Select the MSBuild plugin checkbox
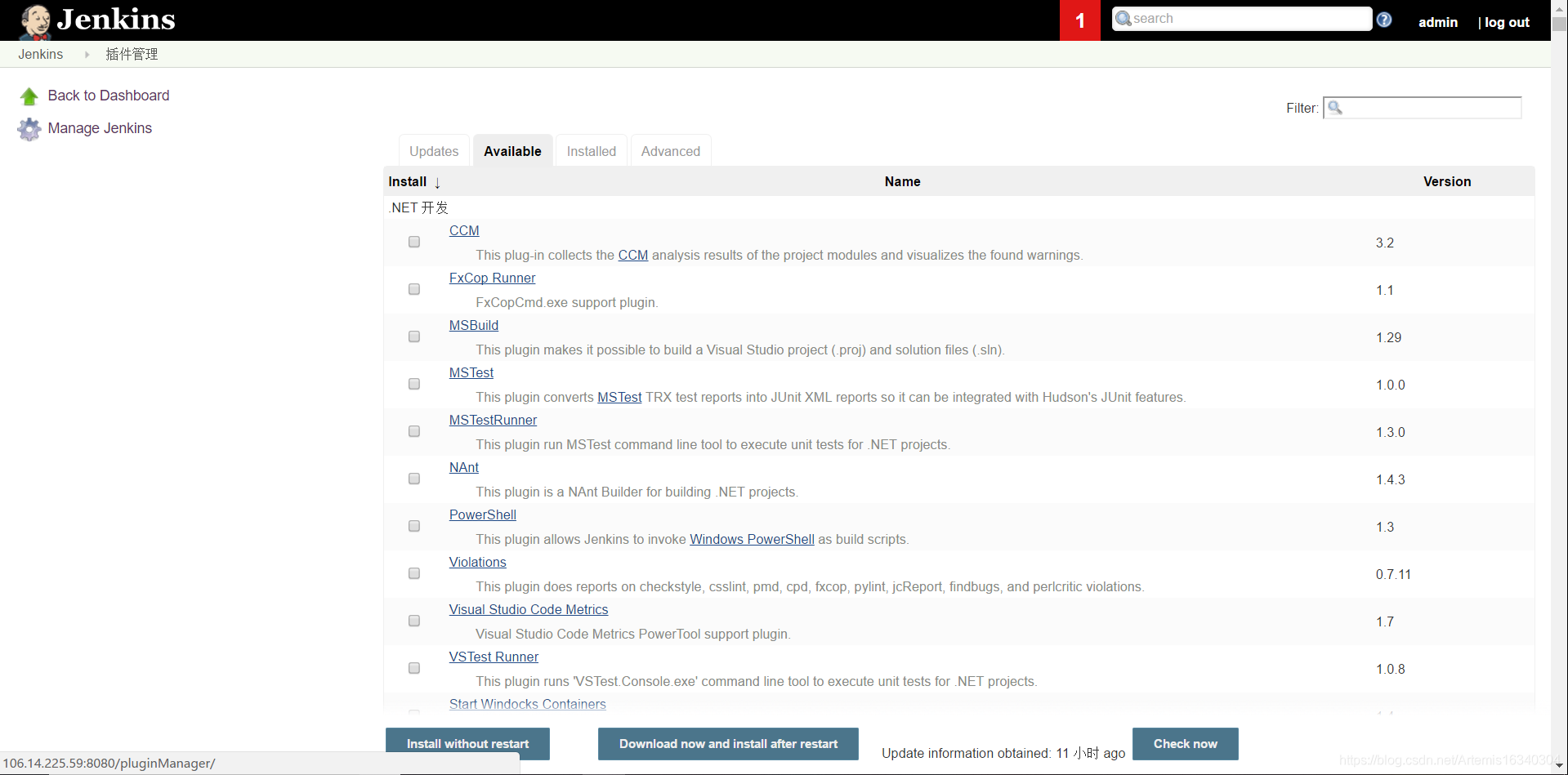 (x=414, y=336)
